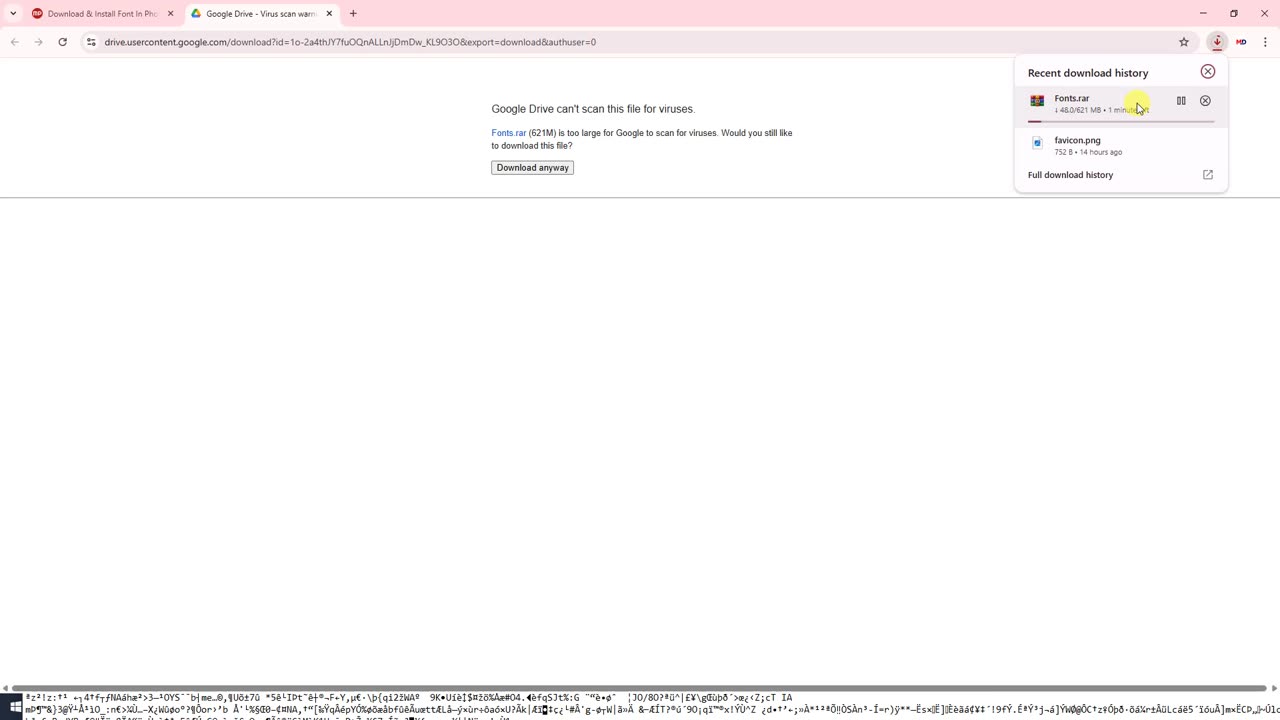This screenshot has width=1280, height=720.
Task: Click the horizontal scrollbar at bottom
Action: click(640, 688)
